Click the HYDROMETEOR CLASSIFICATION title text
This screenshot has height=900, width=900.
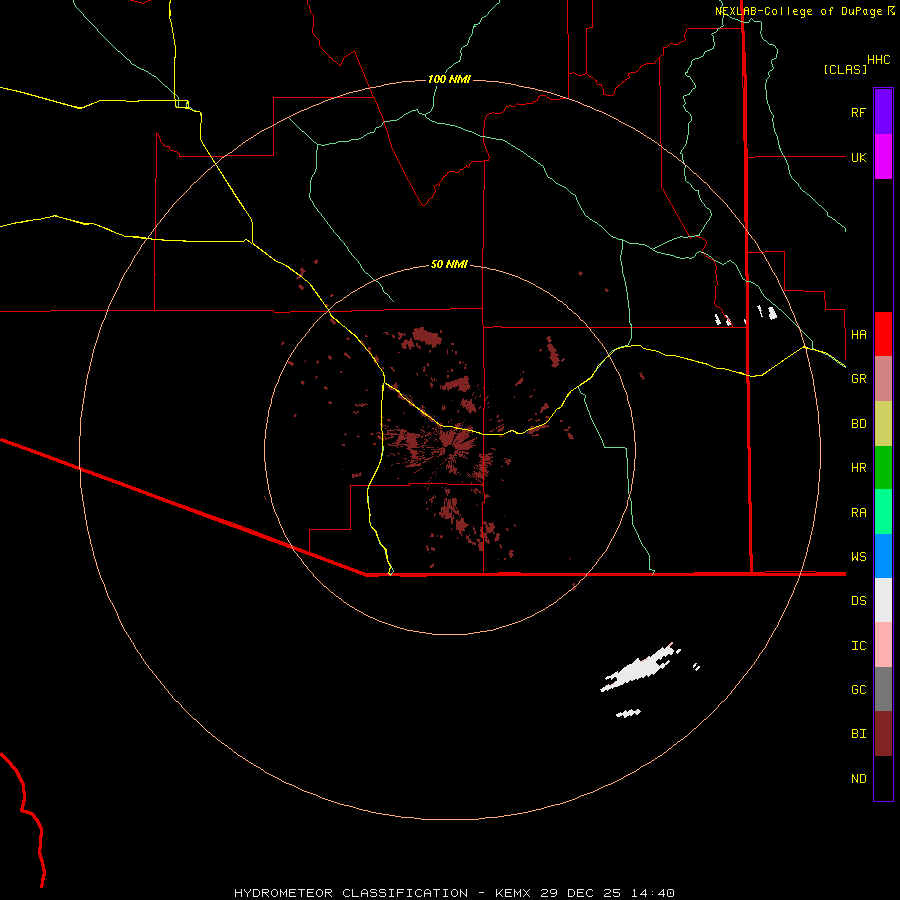351,893
